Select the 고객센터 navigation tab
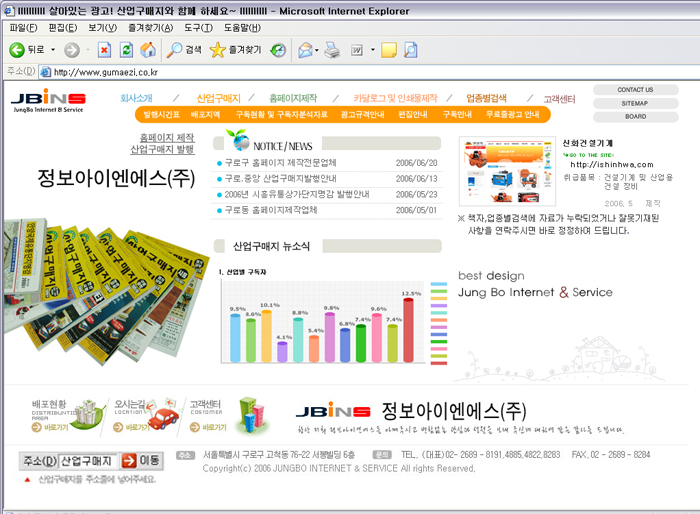Screen dimensions: 700x514 pyautogui.click(x=559, y=99)
